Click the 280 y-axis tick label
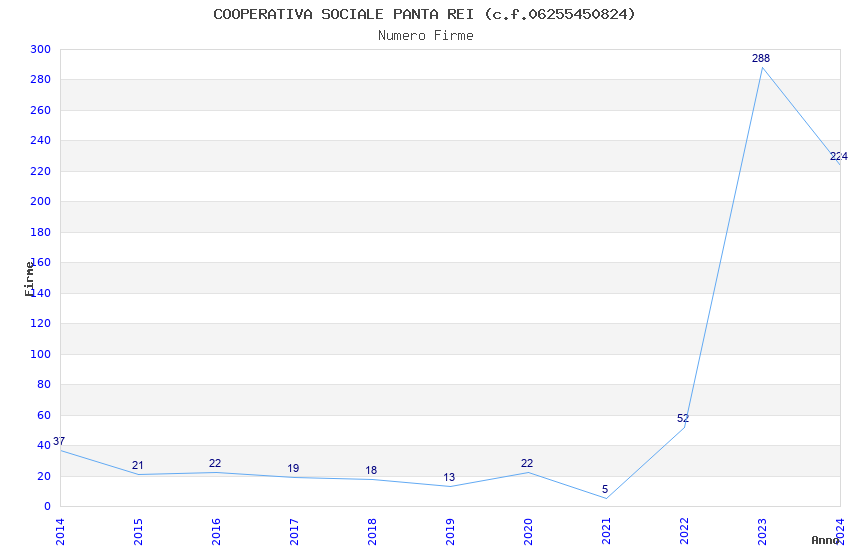Screen dimensions: 850x550 pos(41,80)
